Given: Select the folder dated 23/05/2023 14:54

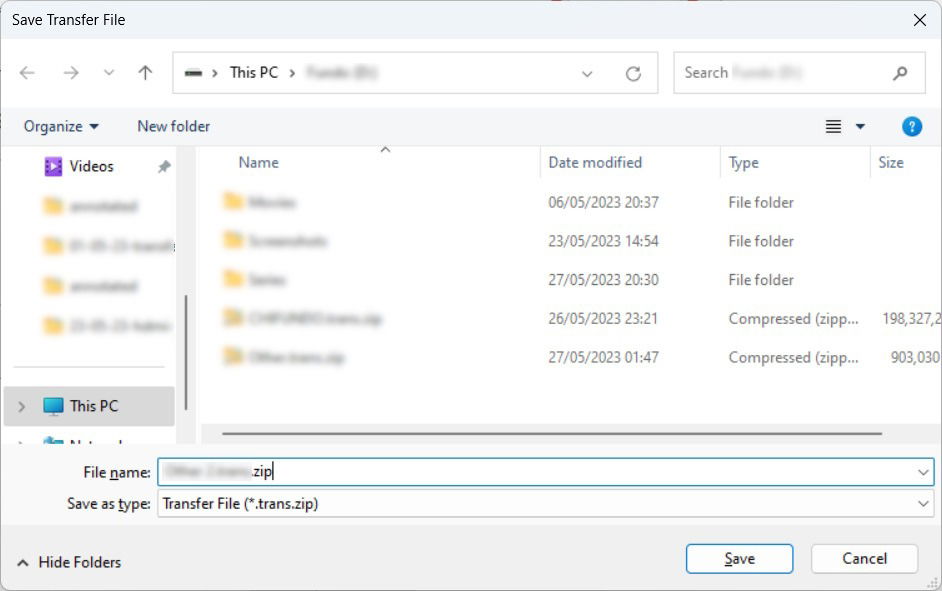Looking at the screenshot, I should click(x=571, y=241).
